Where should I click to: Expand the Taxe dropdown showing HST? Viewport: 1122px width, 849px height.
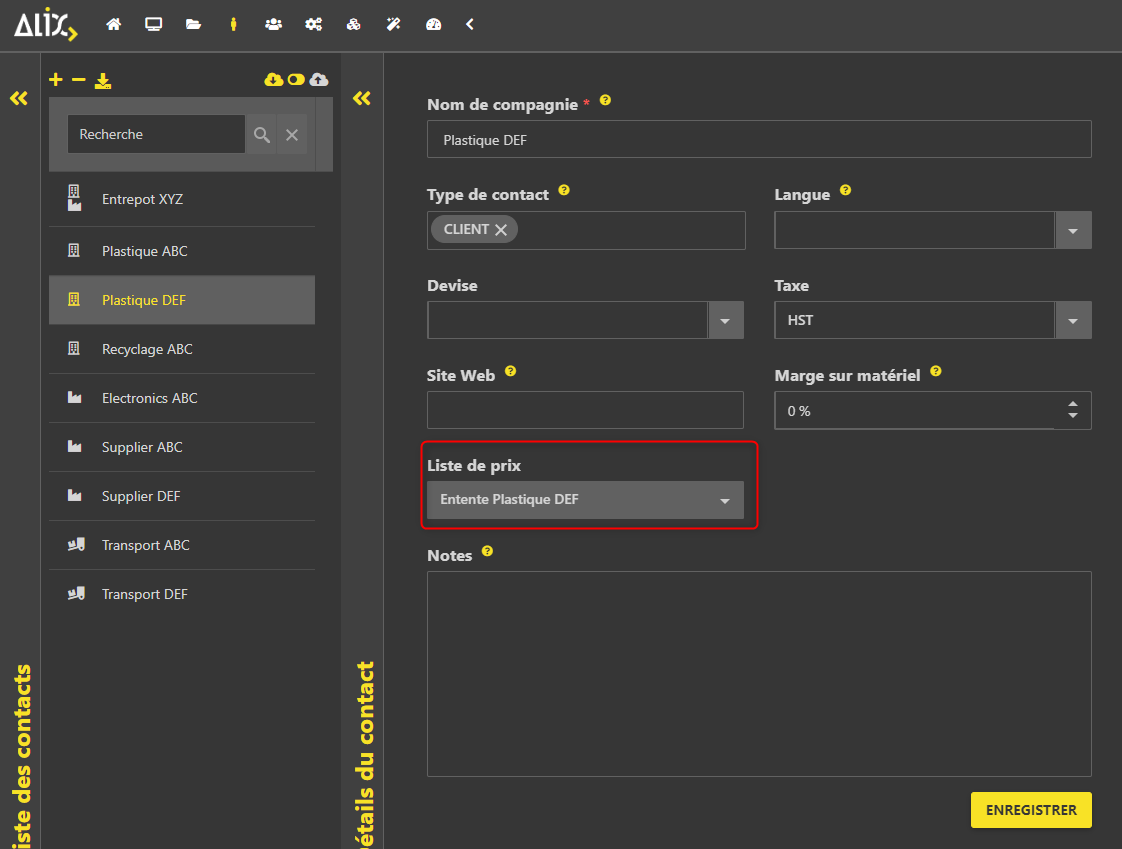point(1073,321)
